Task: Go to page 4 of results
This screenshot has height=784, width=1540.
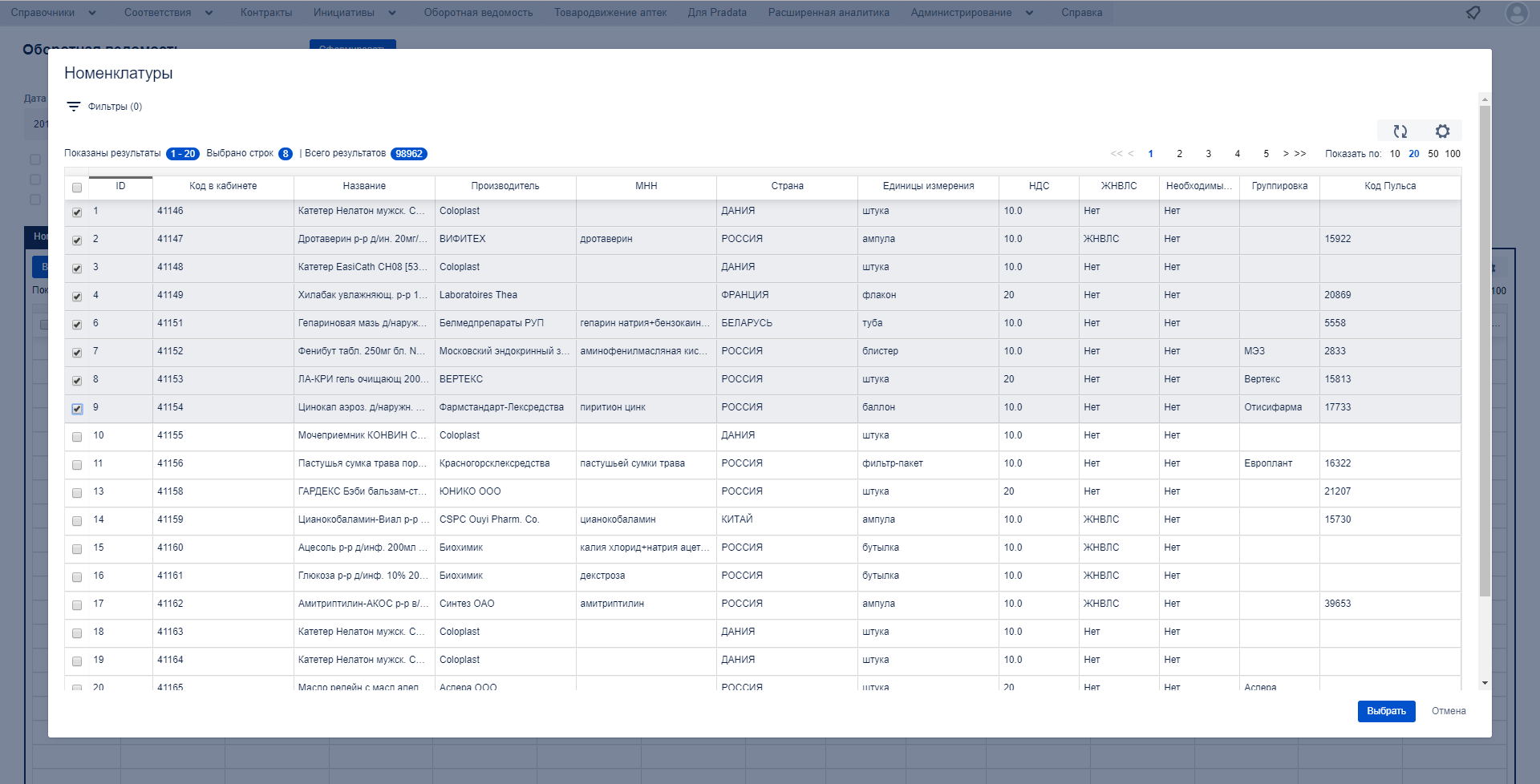Action: [x=1237, y=154]
